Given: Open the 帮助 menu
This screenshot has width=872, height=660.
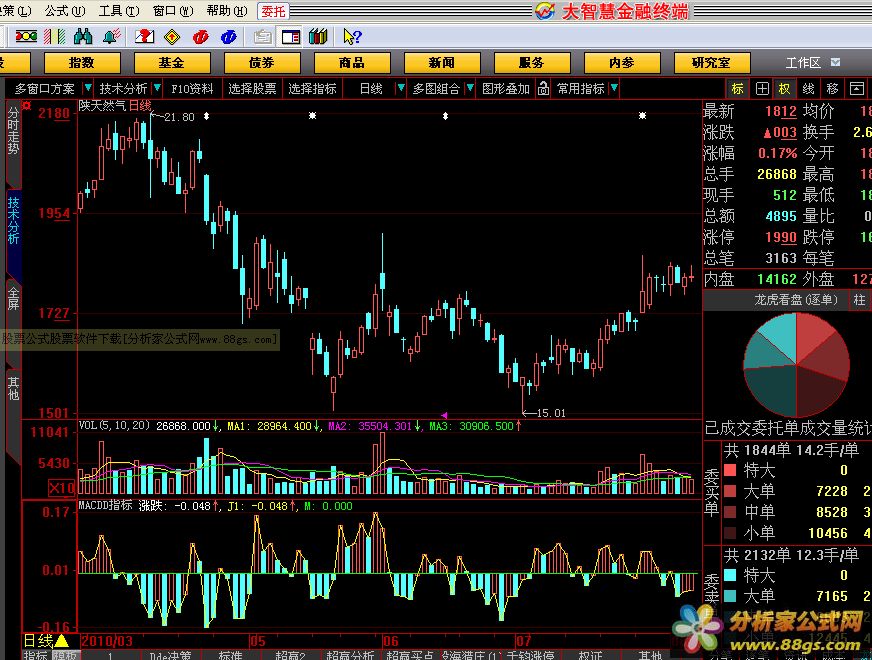Looking at the screenshot, I should (227, 11).
